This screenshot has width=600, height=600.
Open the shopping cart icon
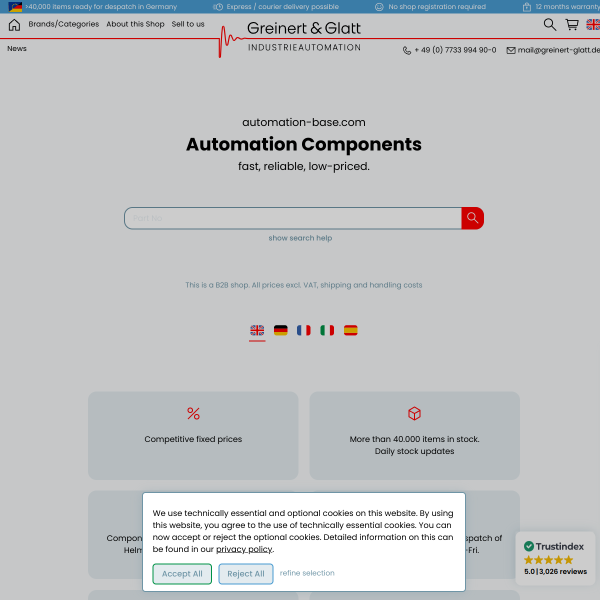pos(572,24)
